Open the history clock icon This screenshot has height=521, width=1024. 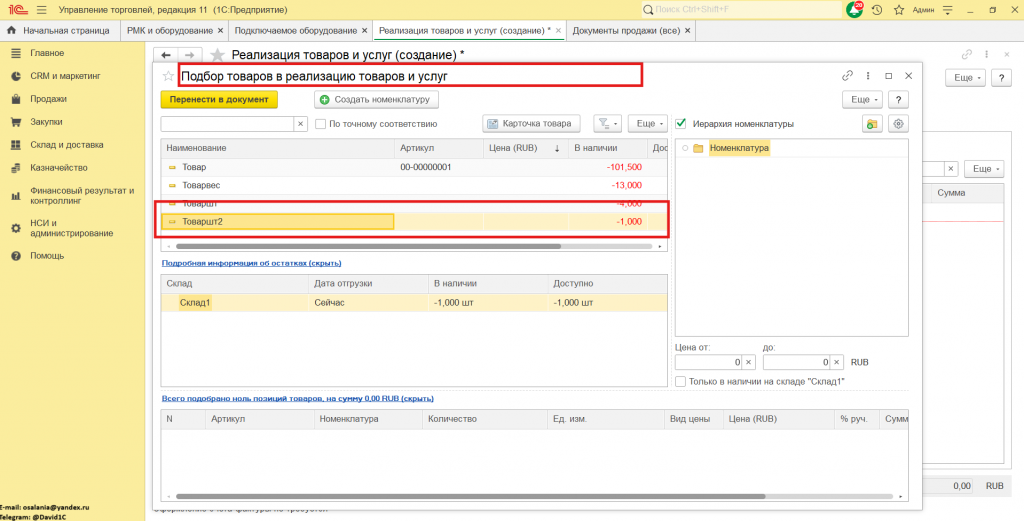click(877, 9)
